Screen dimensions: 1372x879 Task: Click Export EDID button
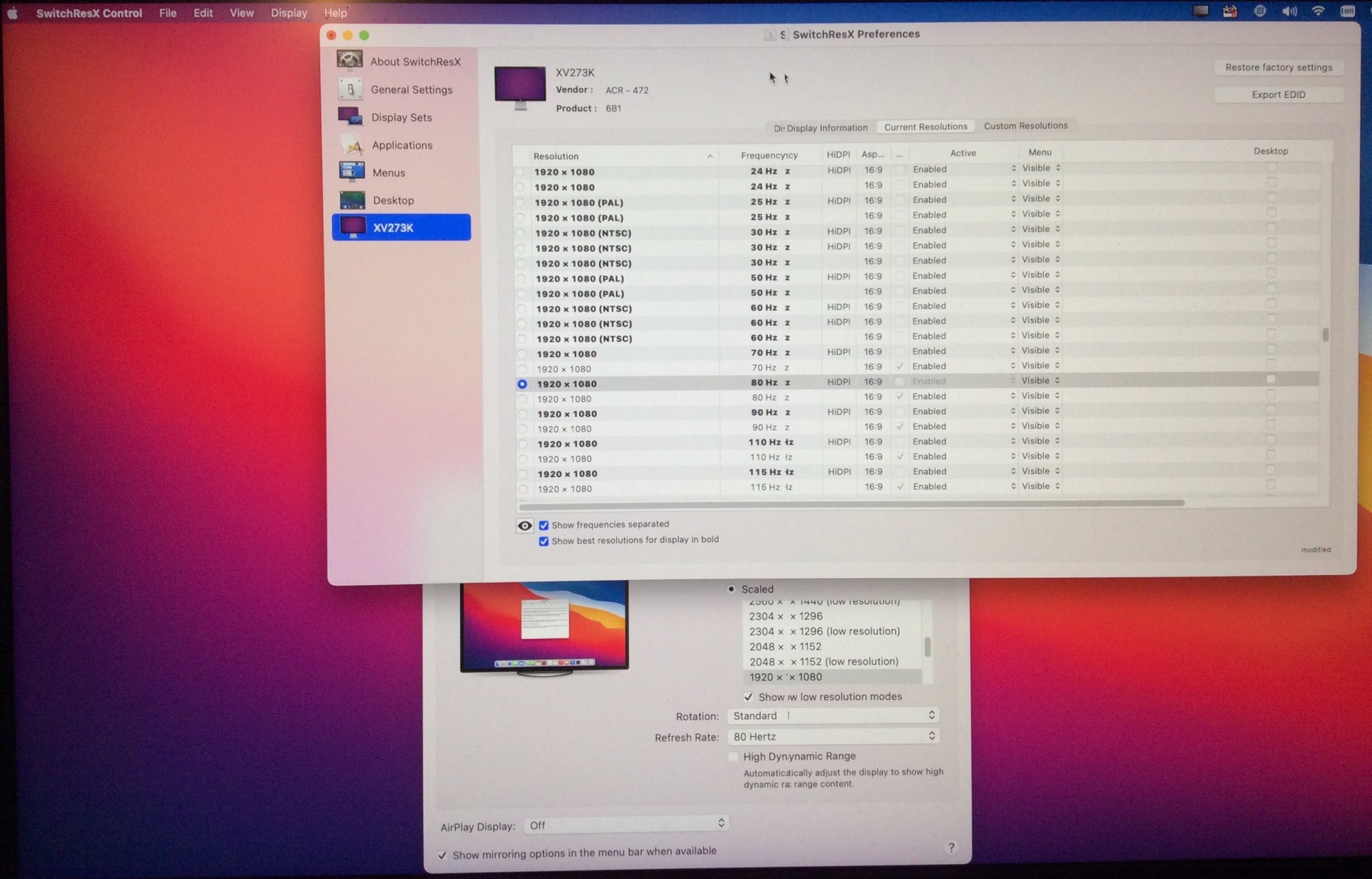pyautogui.click(x=1278, y=95)
